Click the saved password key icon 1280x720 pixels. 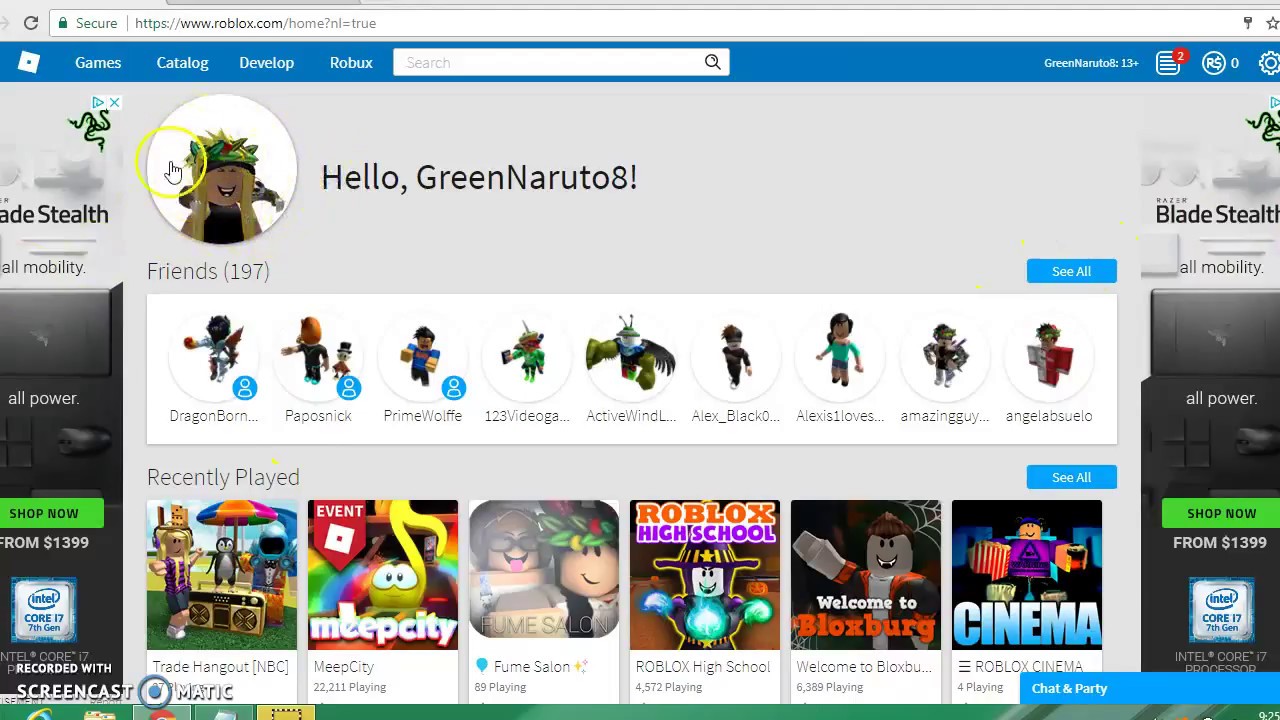pos(1247,22)
